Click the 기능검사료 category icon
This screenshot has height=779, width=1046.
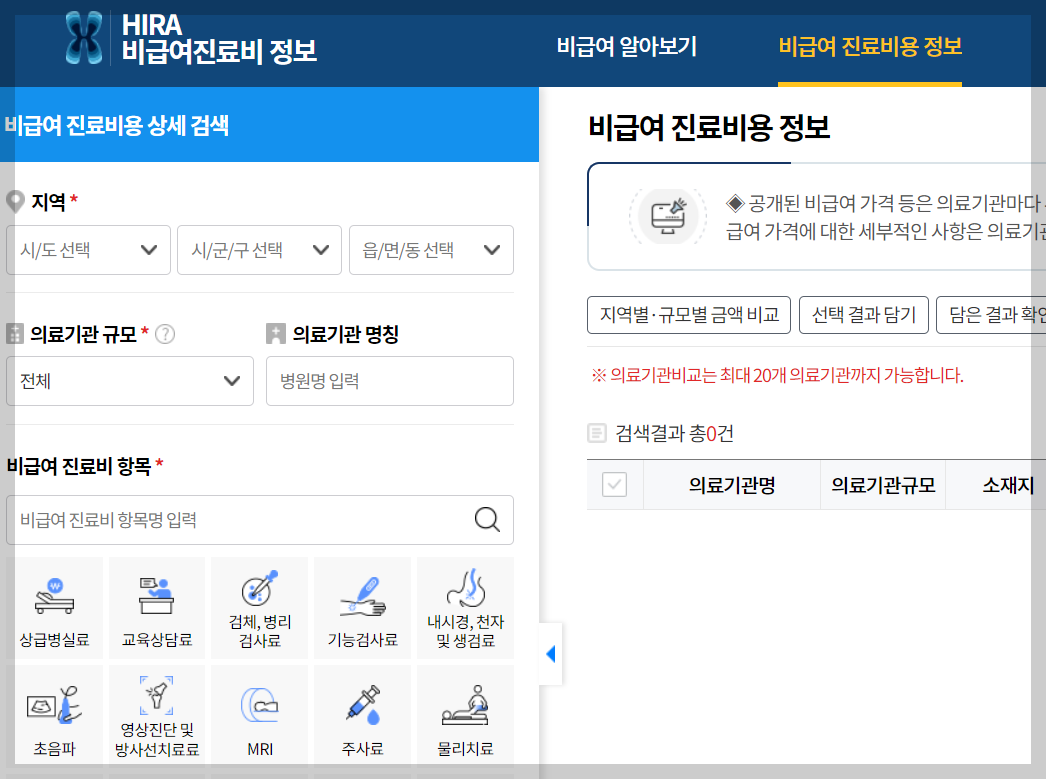coord(361,607)
